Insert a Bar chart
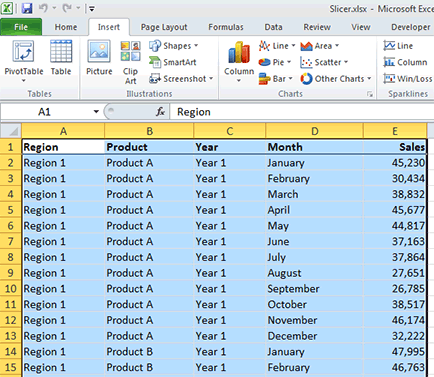Screen dimensions: 434x377 pos(276,79)
